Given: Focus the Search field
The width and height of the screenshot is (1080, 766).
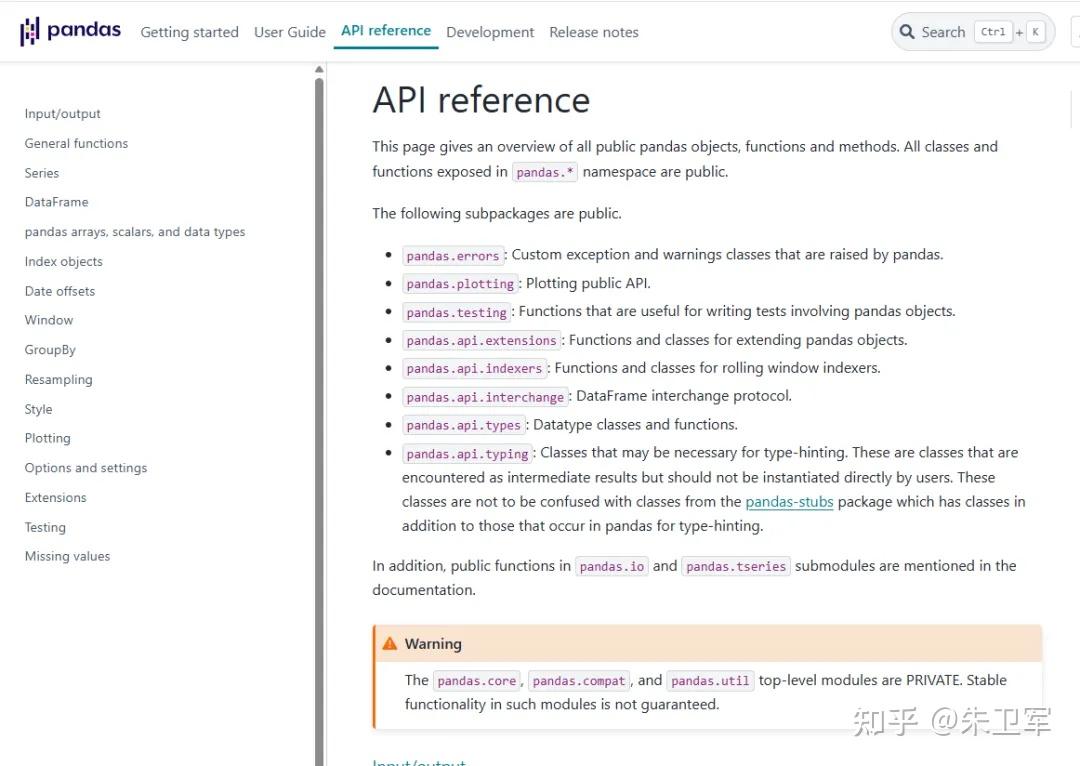Looking at the screenshot, I should [973, 32].
